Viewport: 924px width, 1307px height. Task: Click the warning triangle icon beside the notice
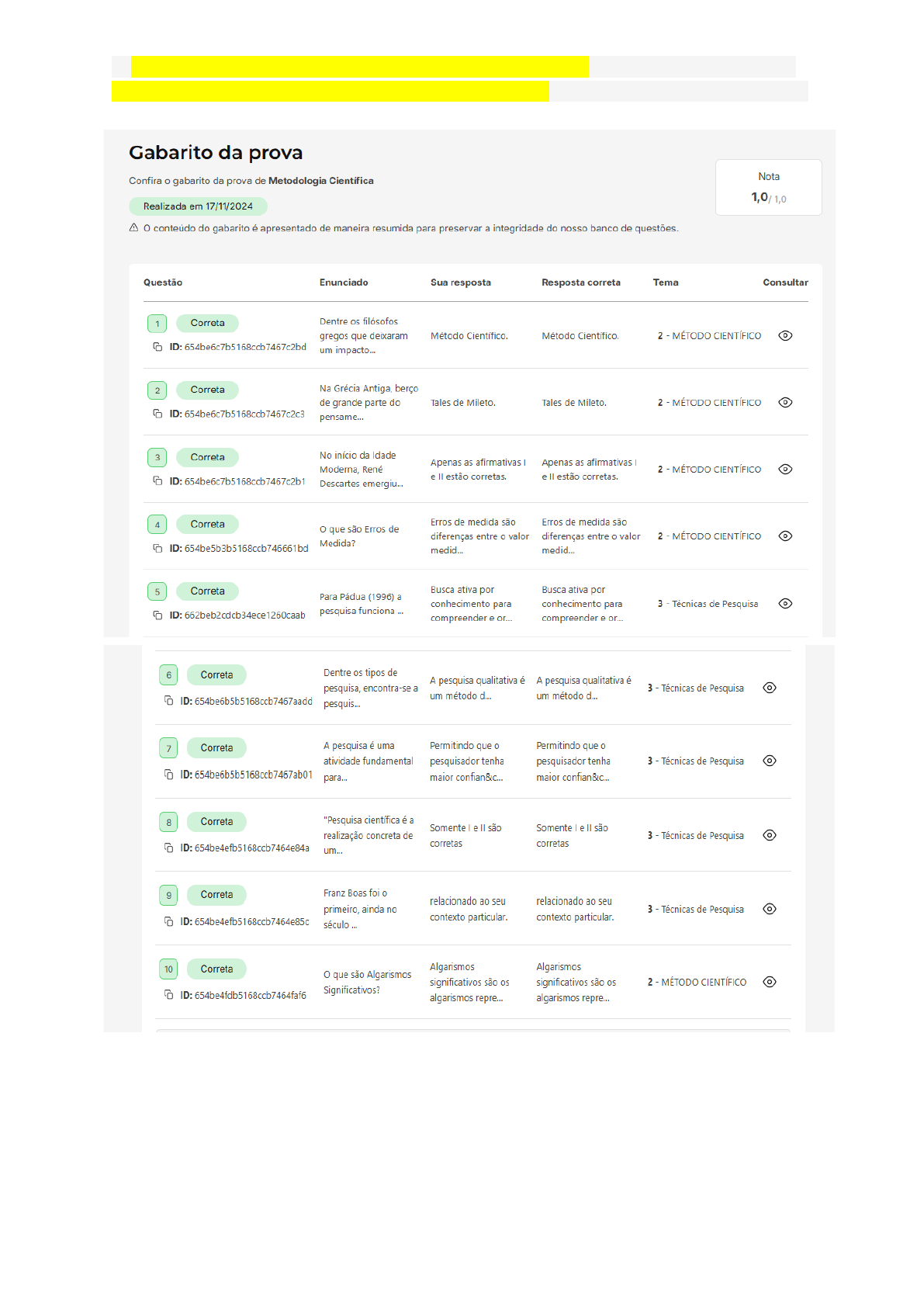(x=134, y=228)
